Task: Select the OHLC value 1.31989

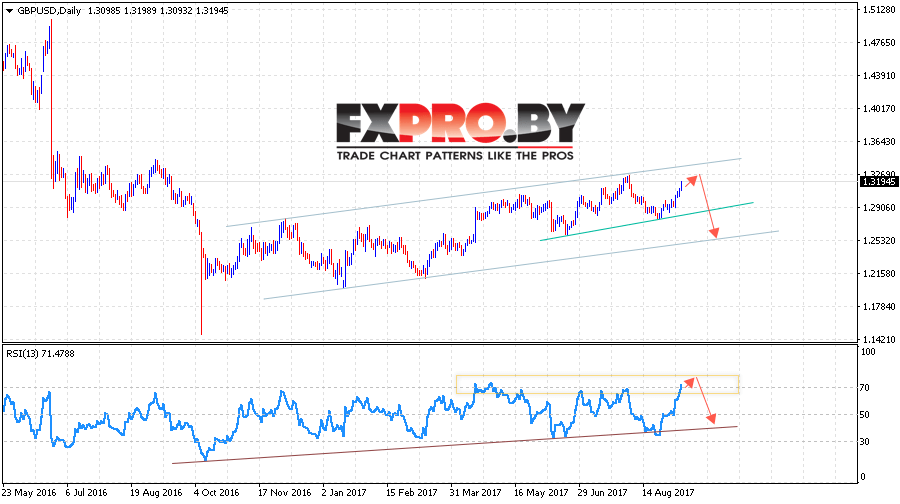Action: (139, 10)
